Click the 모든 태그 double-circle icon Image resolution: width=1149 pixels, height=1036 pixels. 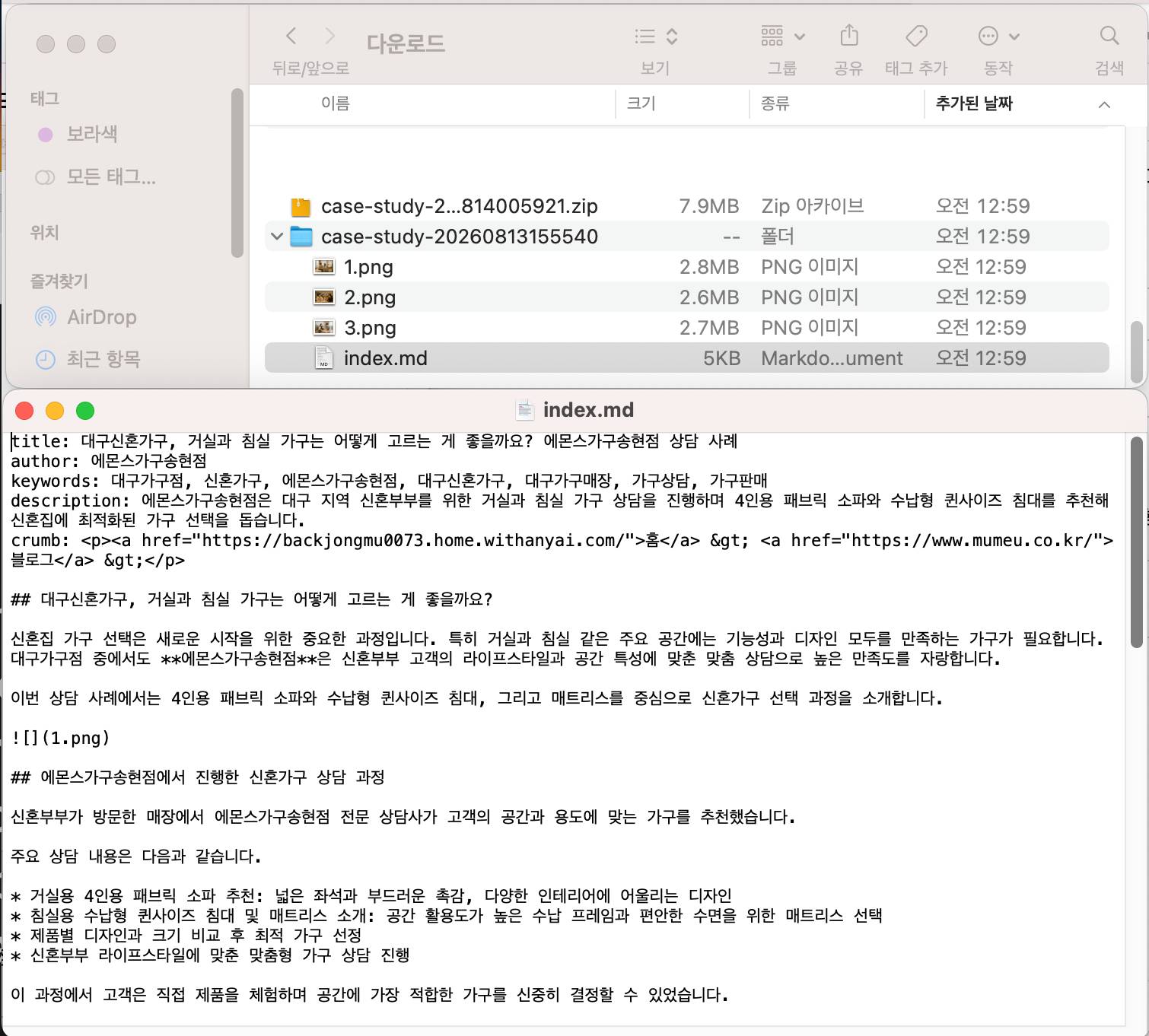coord(45,177)
